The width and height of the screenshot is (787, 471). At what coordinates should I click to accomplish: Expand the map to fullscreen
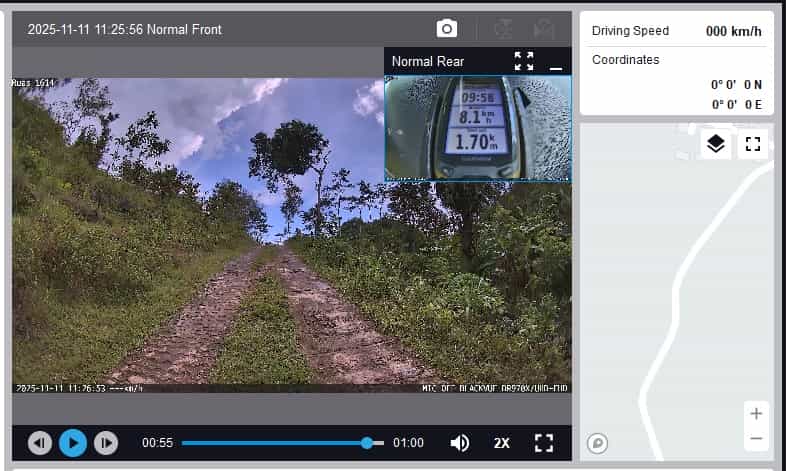753,144
